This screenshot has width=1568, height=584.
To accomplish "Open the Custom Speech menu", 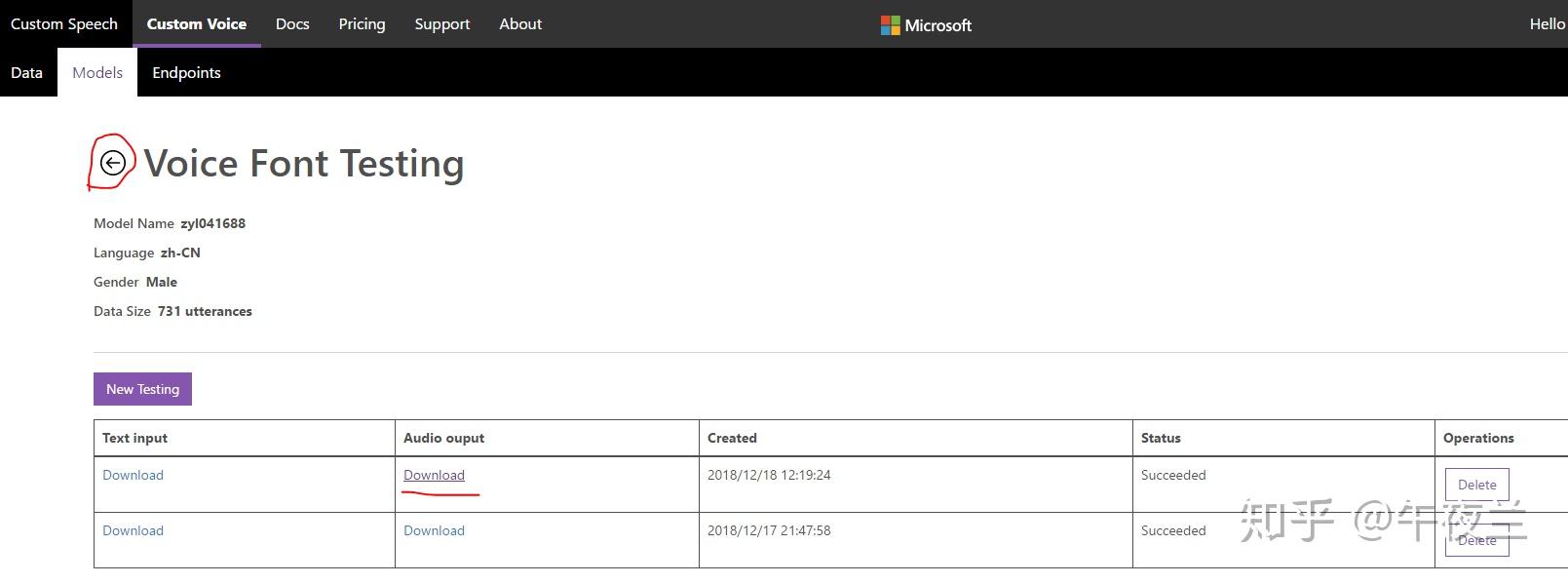I will (x=64, y=24).
